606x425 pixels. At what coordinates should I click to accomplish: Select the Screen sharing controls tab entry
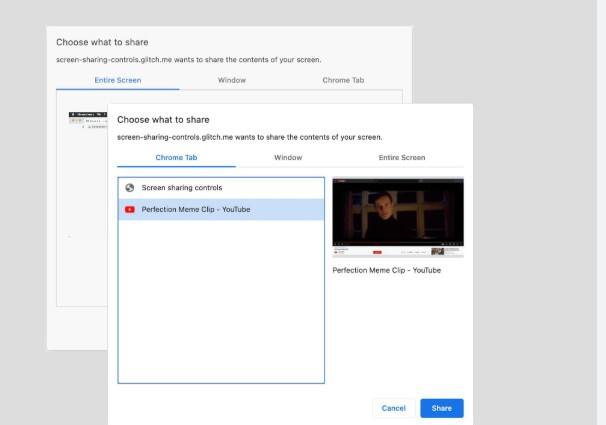click(x=182, y=188)
